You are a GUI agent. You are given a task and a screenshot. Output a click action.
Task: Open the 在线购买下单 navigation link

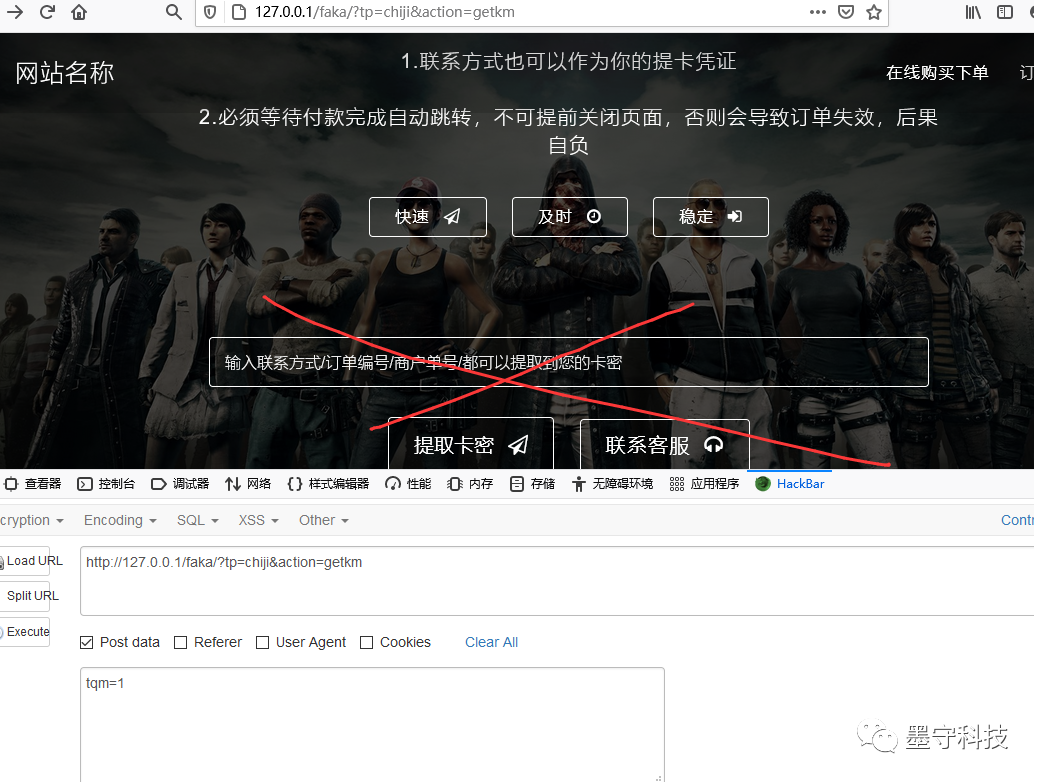click(x=937, y=72)
